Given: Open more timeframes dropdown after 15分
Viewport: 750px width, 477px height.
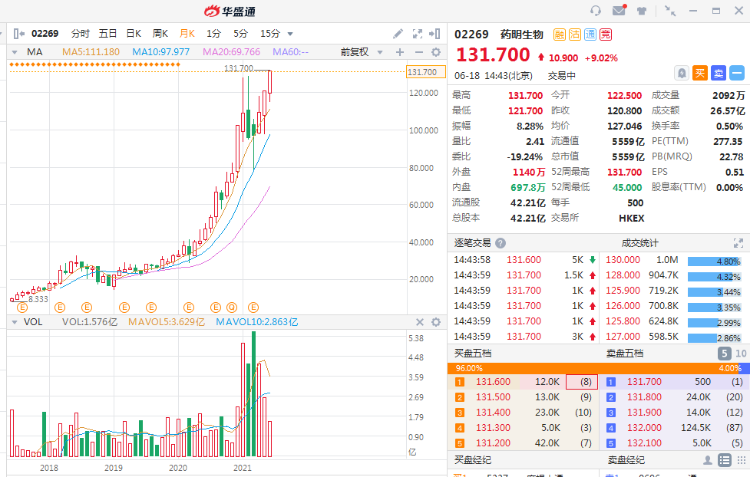Looking at the screenshot, I should [x=290, y=34].
